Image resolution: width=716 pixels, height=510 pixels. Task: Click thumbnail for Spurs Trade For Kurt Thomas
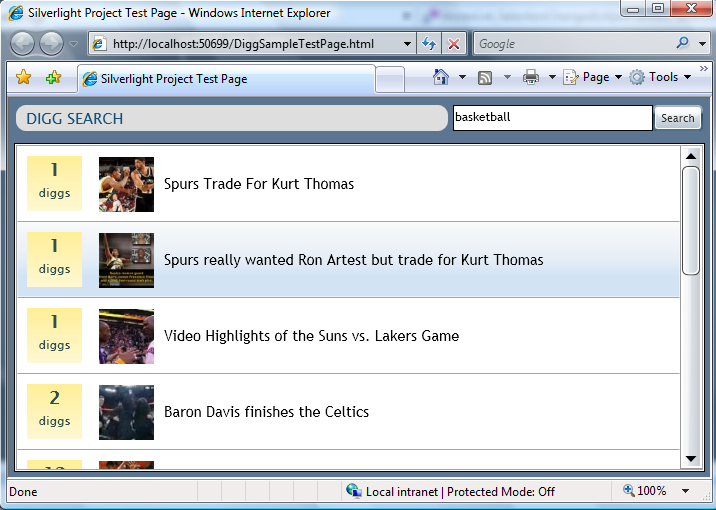[x=126, y=184]
